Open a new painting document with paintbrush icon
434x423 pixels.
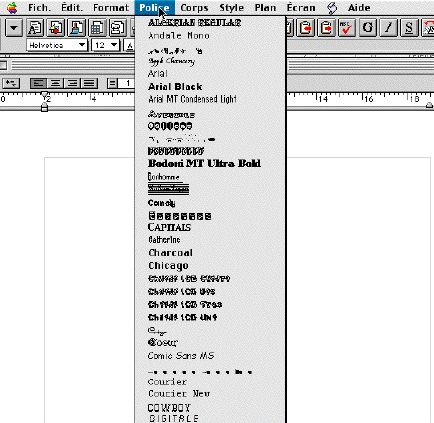[76, 27]
